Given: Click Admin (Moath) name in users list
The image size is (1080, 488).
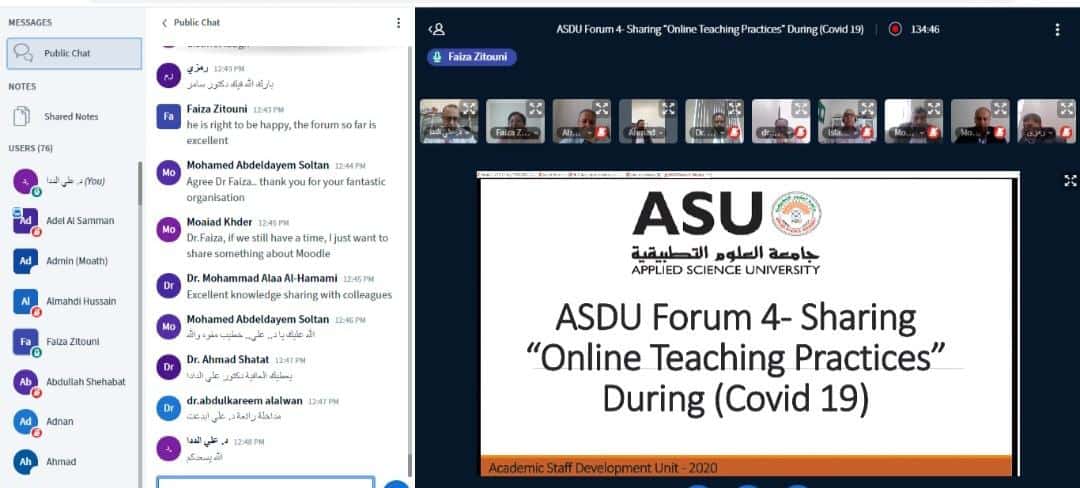Looking at the screenshot, I should [77, 261].
